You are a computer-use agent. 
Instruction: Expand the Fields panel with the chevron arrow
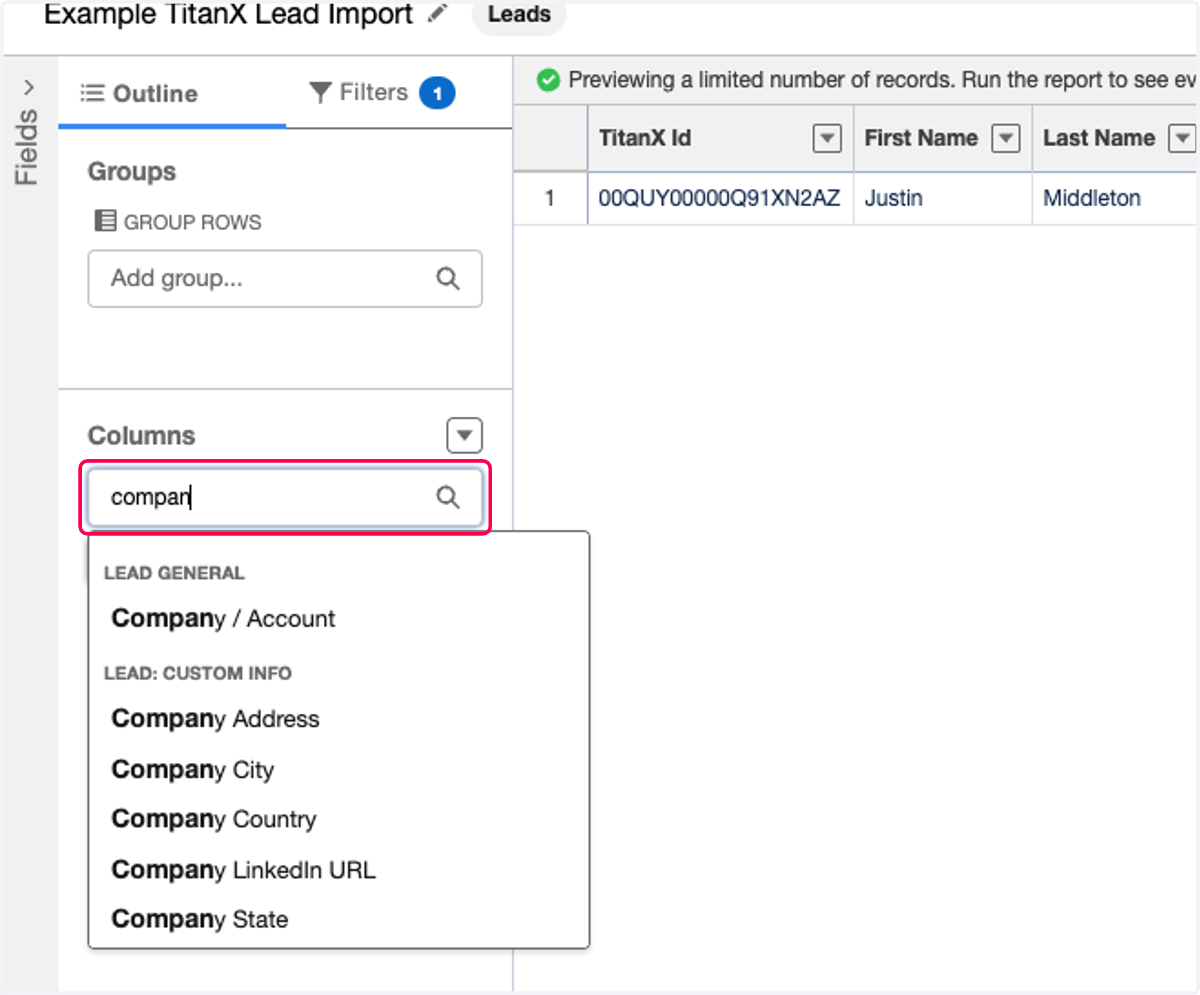point(28,87)
